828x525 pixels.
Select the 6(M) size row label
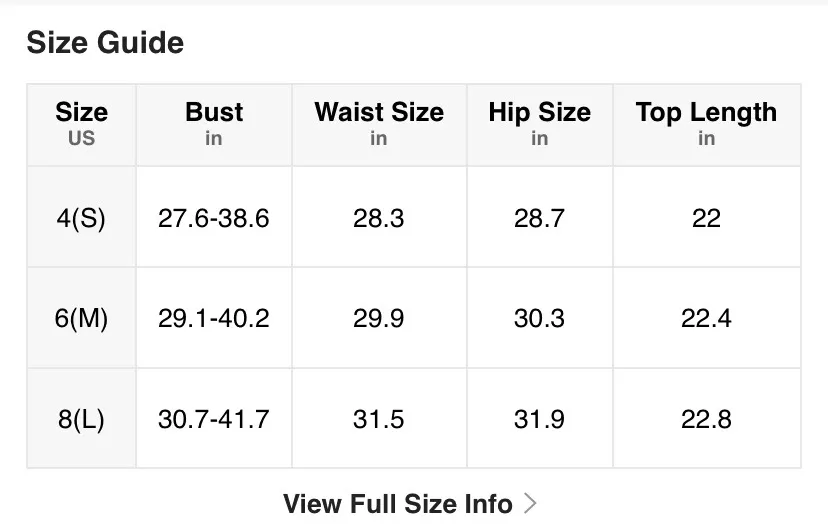[x=81, y=318]
